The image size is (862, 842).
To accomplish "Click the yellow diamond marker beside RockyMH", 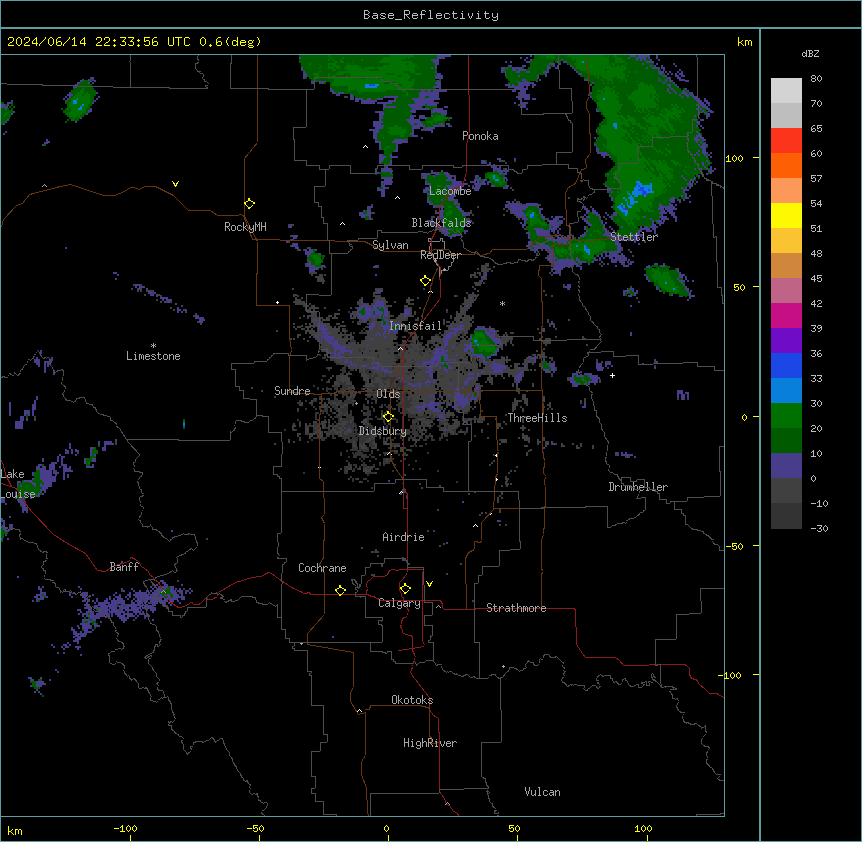I will tap(249, 203).
